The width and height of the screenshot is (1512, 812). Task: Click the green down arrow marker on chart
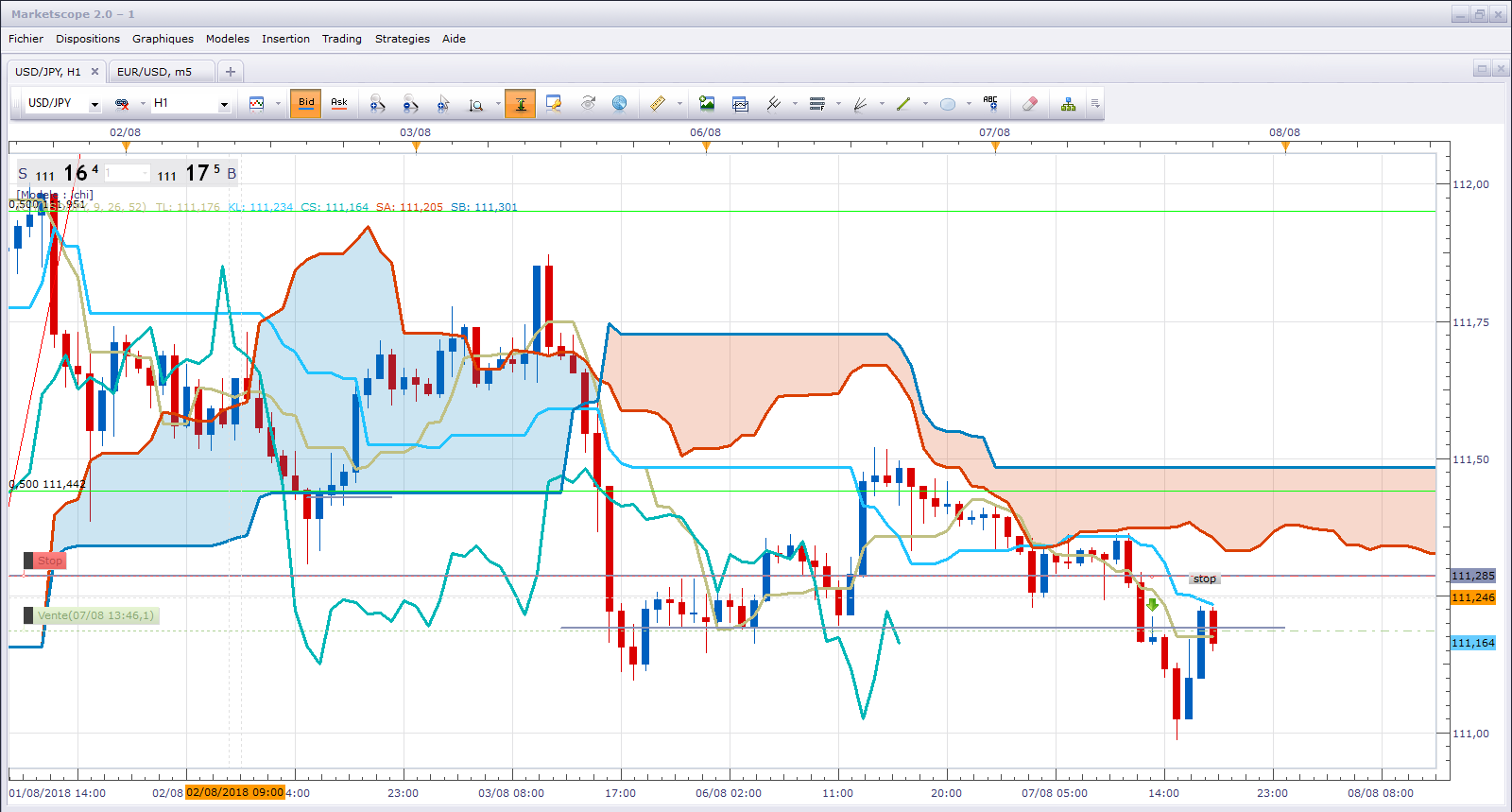[1152, 605]
